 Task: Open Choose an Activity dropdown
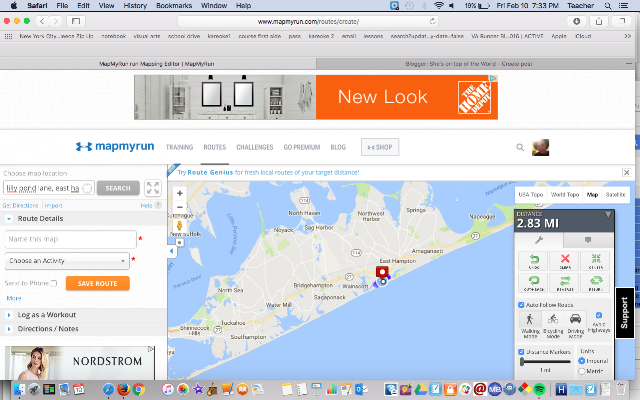pos(67,261)
